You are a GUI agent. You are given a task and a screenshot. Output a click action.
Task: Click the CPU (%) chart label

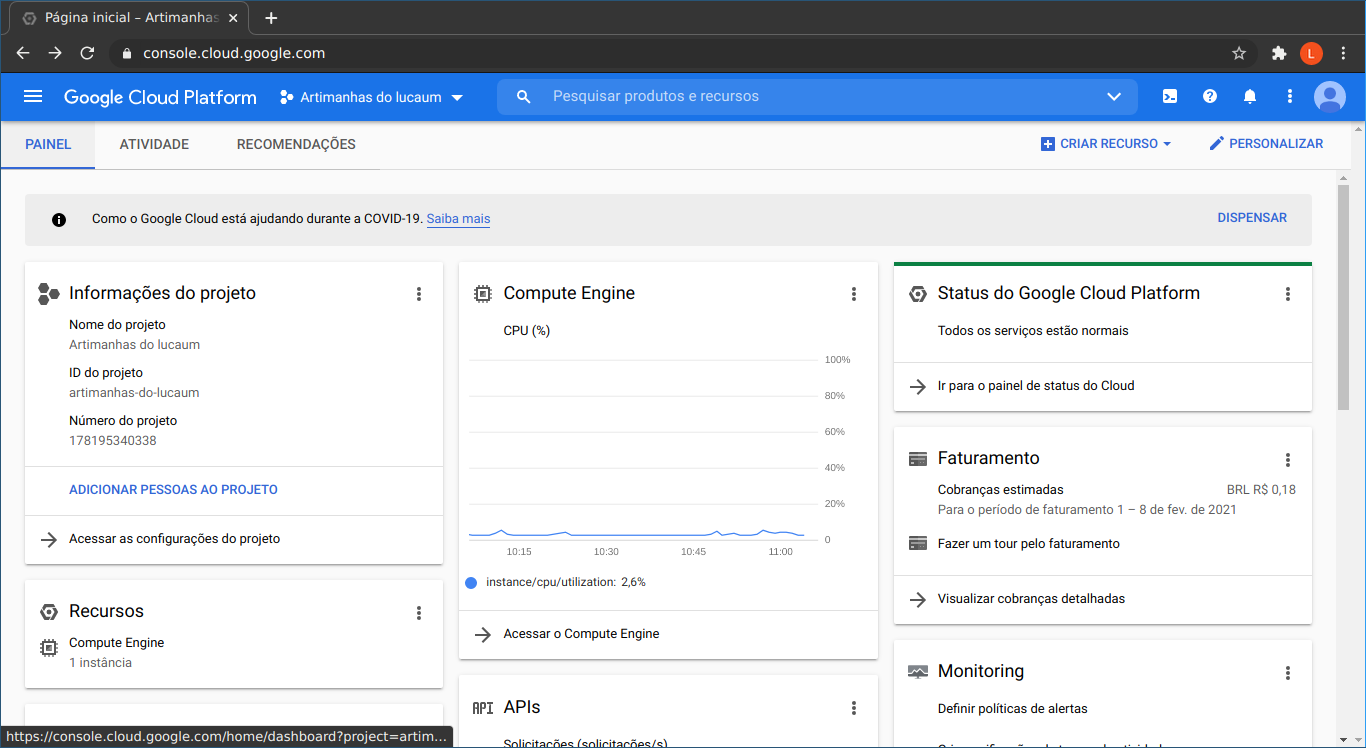click(x=527, y=331)
